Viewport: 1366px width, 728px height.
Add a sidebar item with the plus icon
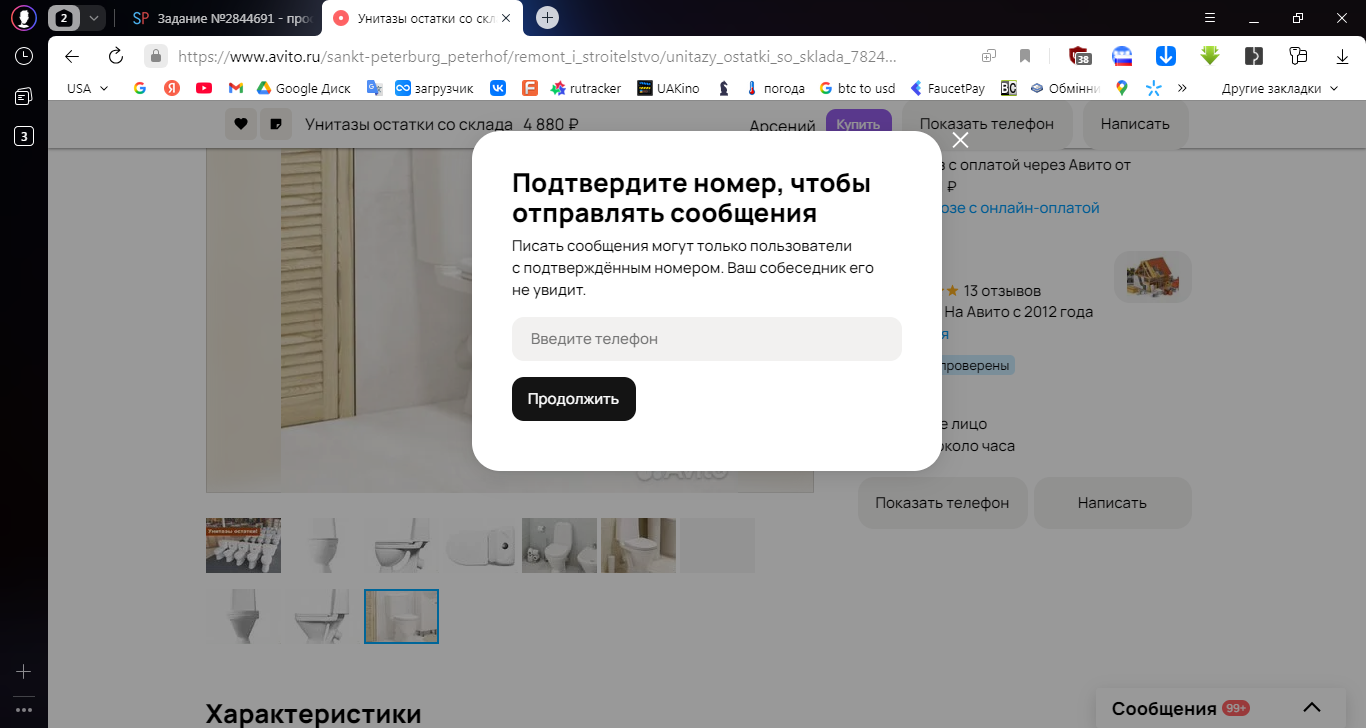pos(23,672)
